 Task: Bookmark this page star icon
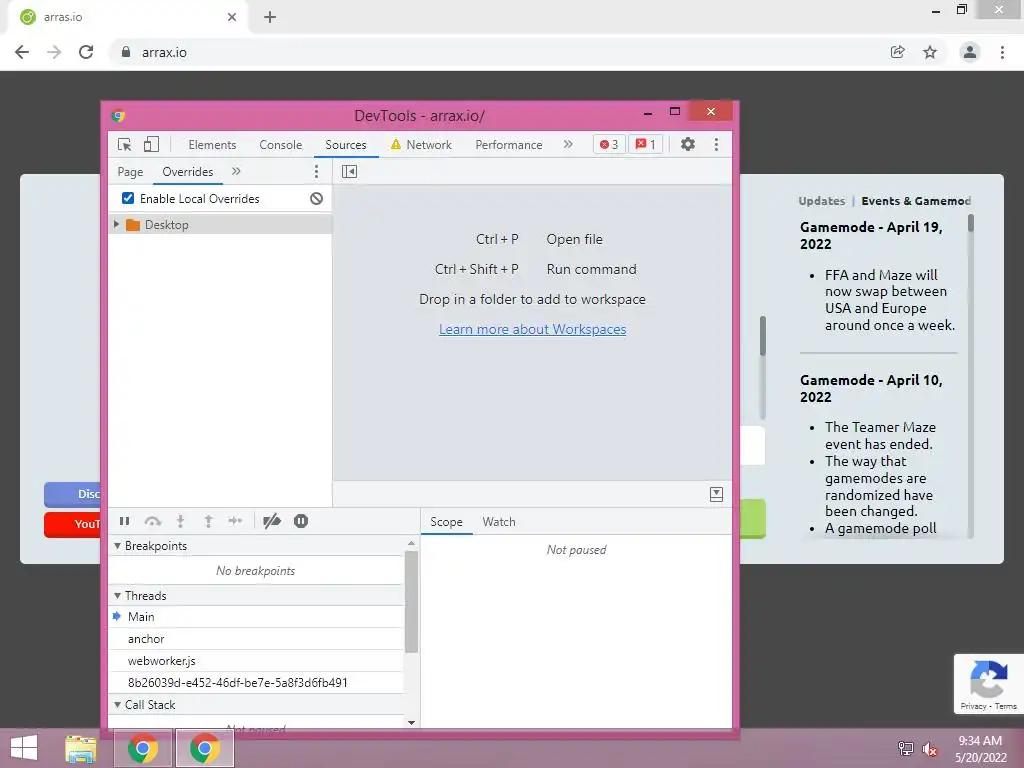click(930, 52)
